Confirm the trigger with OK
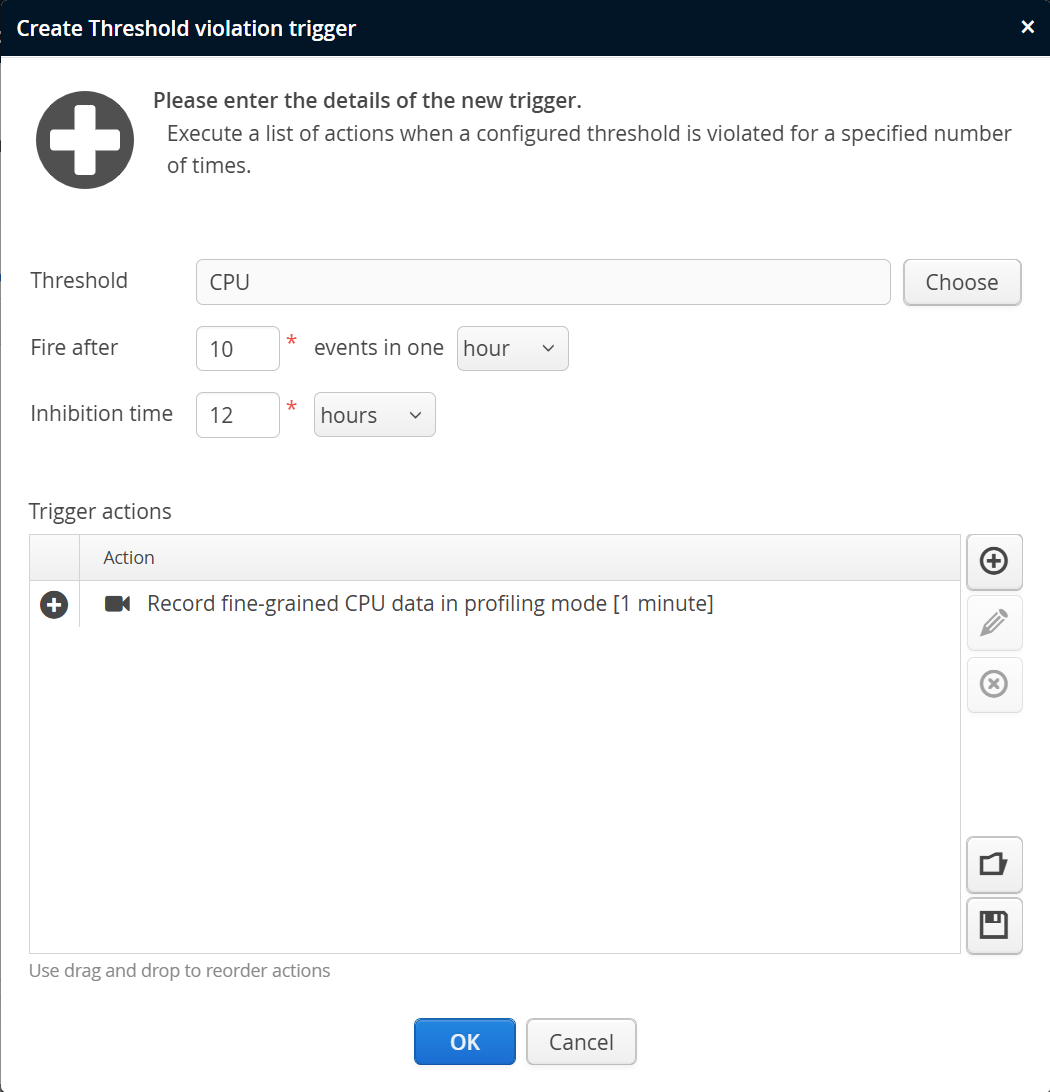The width and height of the screenshot is (1050, 1092). click(x=464, y=1042)
